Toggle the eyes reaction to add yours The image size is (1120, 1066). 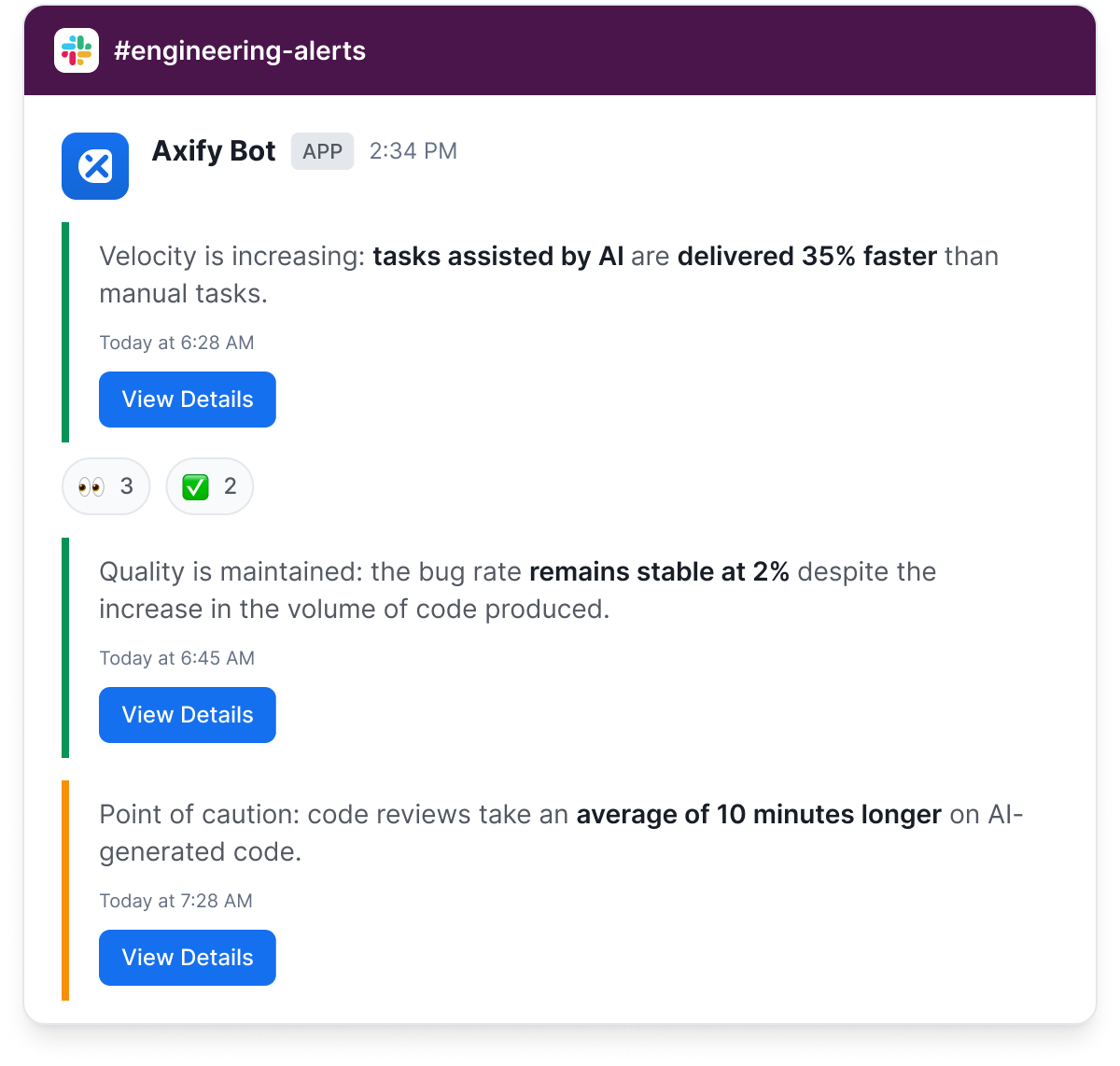(x=105, y=485)
